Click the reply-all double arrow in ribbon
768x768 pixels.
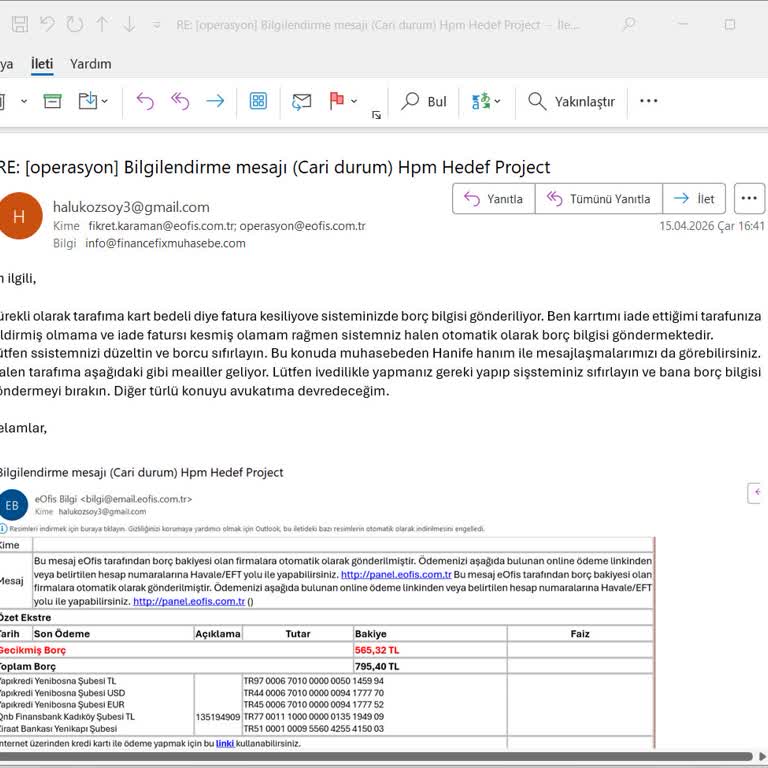pyautogui.click(x=180, y=101)
